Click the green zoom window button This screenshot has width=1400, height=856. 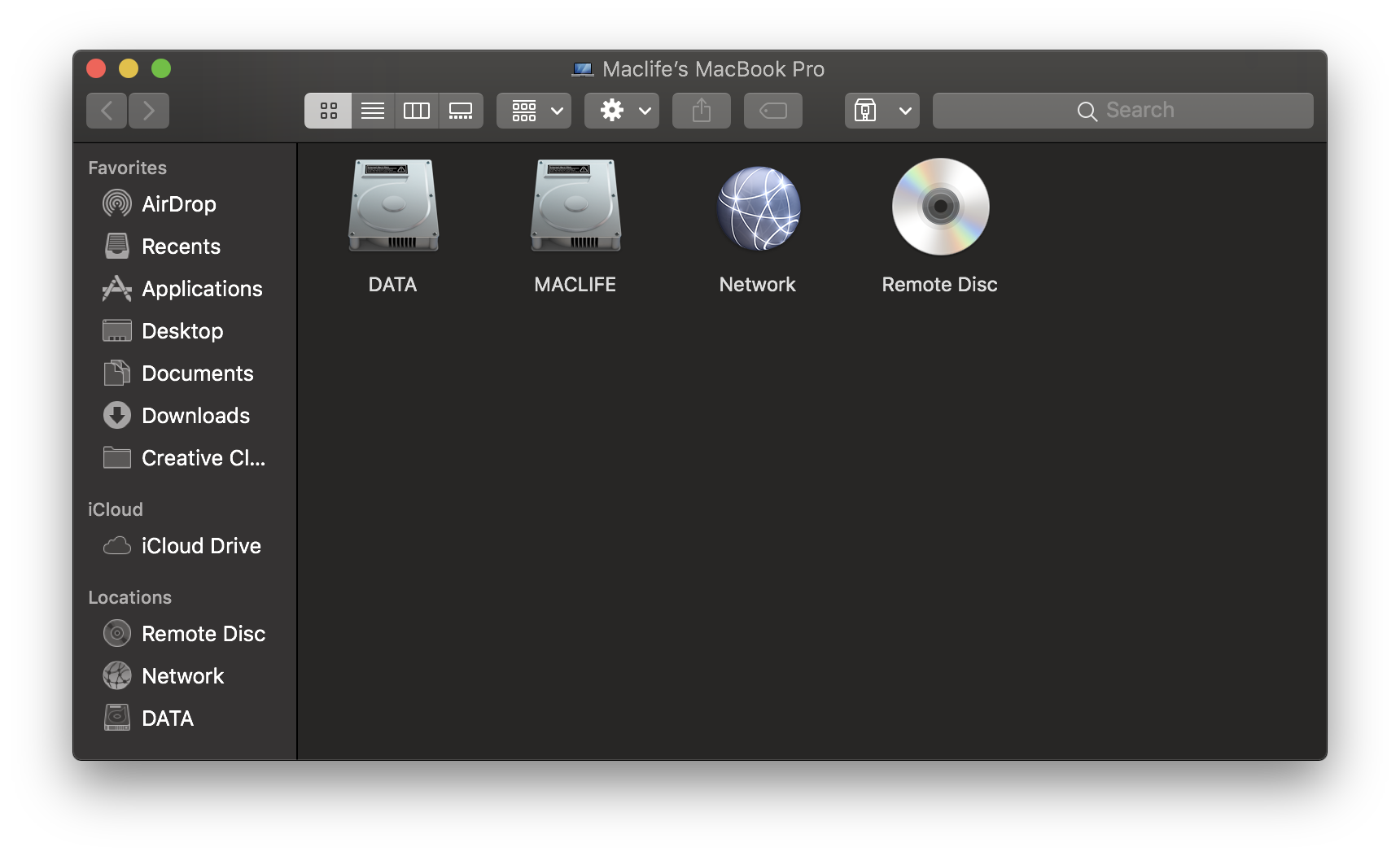click(163, 68)
